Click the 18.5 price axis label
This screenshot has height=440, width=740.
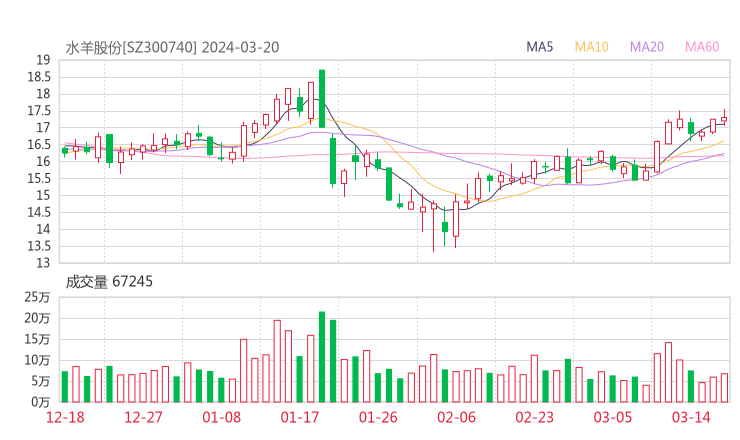click(x=39, y=77)
